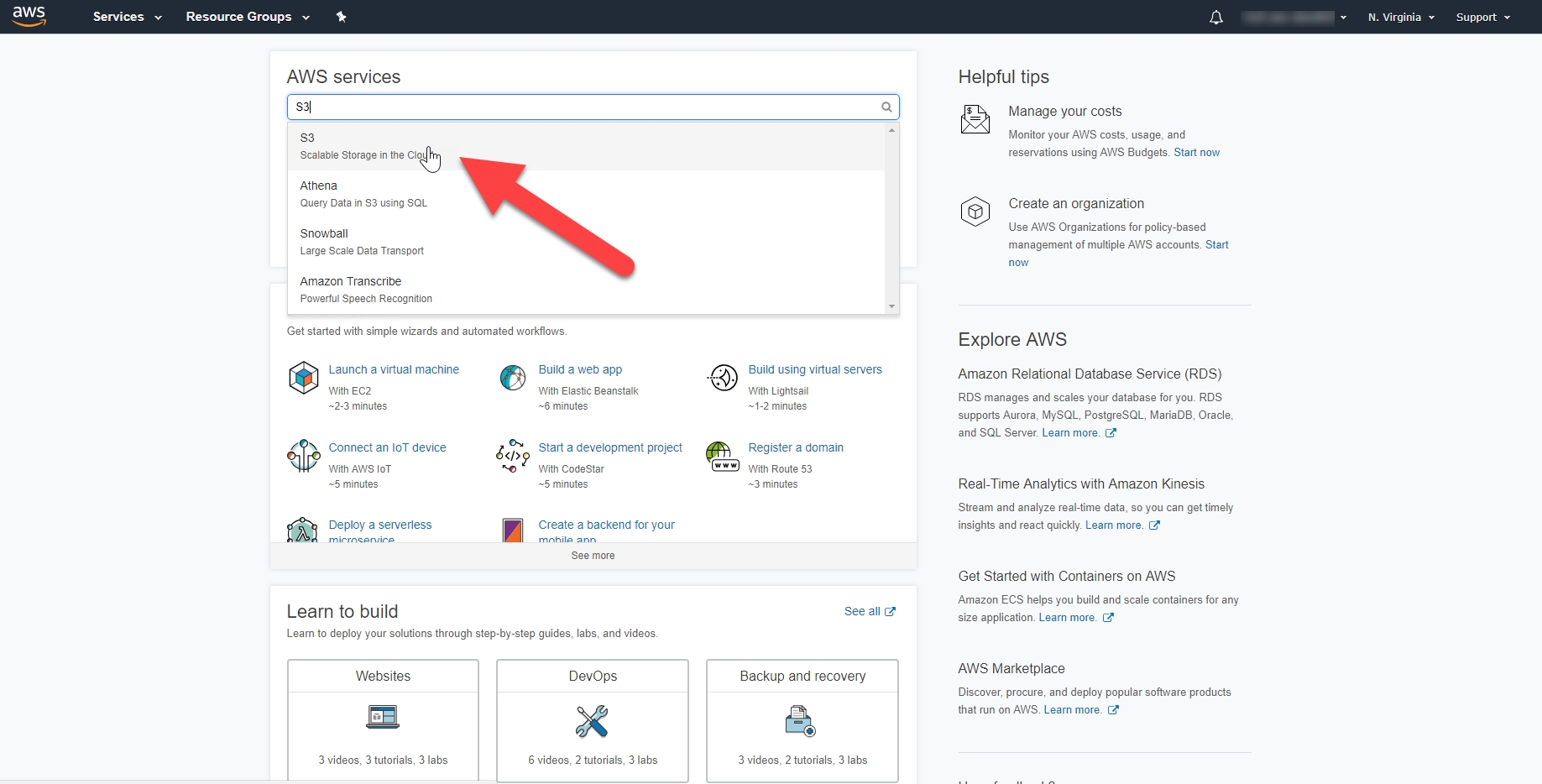
Task: Click the search magnifier icon
Action: click(x=886, y=107)
